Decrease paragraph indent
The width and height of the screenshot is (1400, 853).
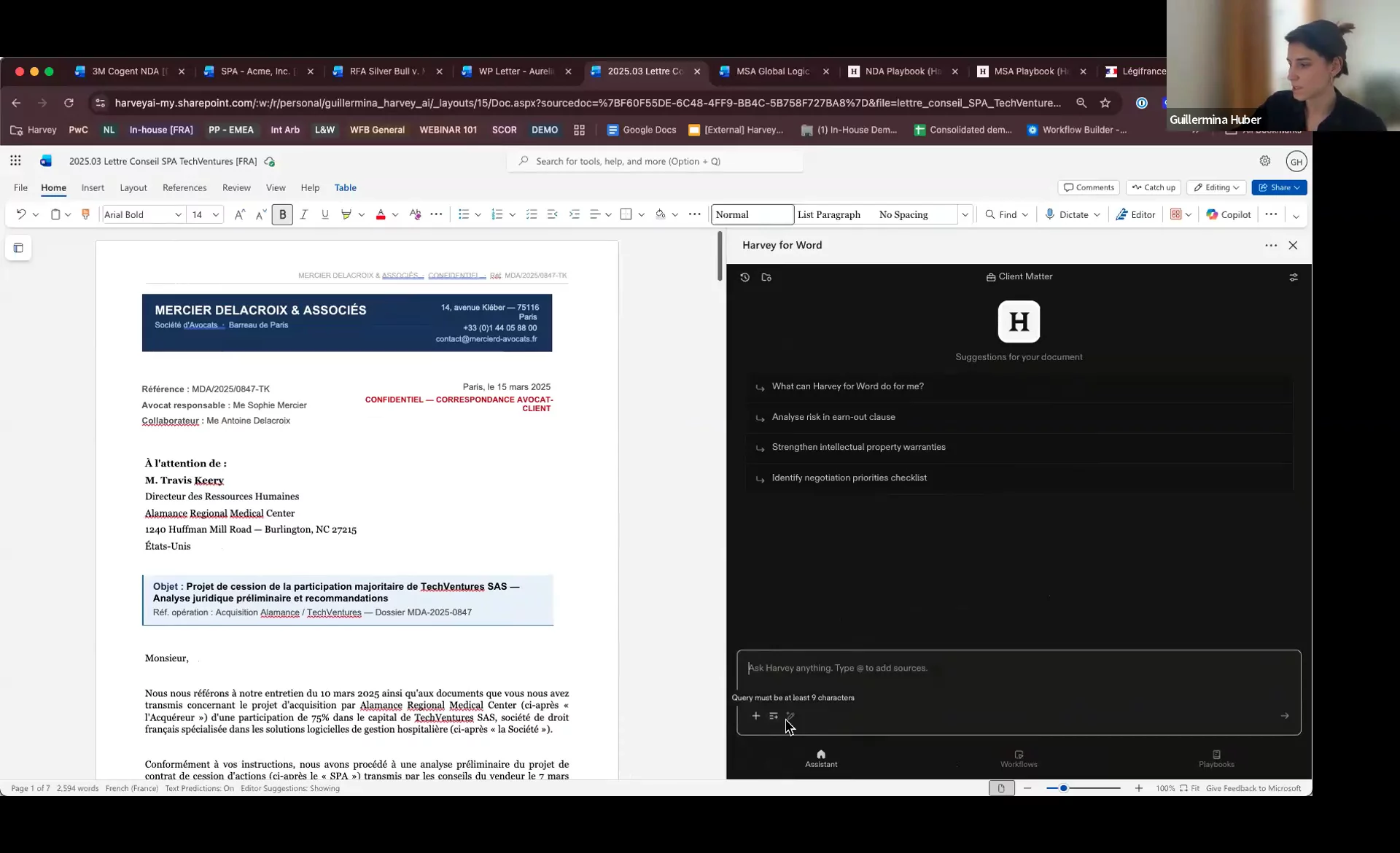(x=553, y=214)
